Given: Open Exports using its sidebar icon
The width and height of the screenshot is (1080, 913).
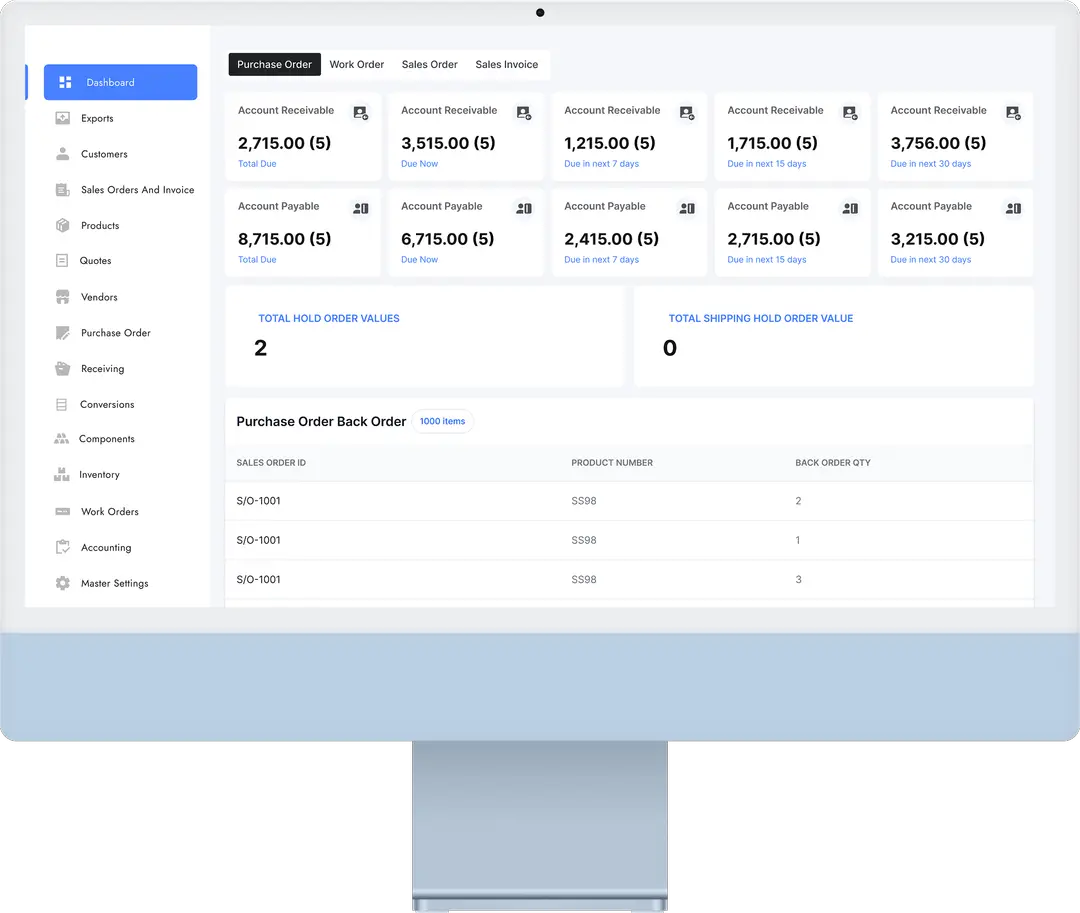Looking at the screenshot, I should (62, 118).
